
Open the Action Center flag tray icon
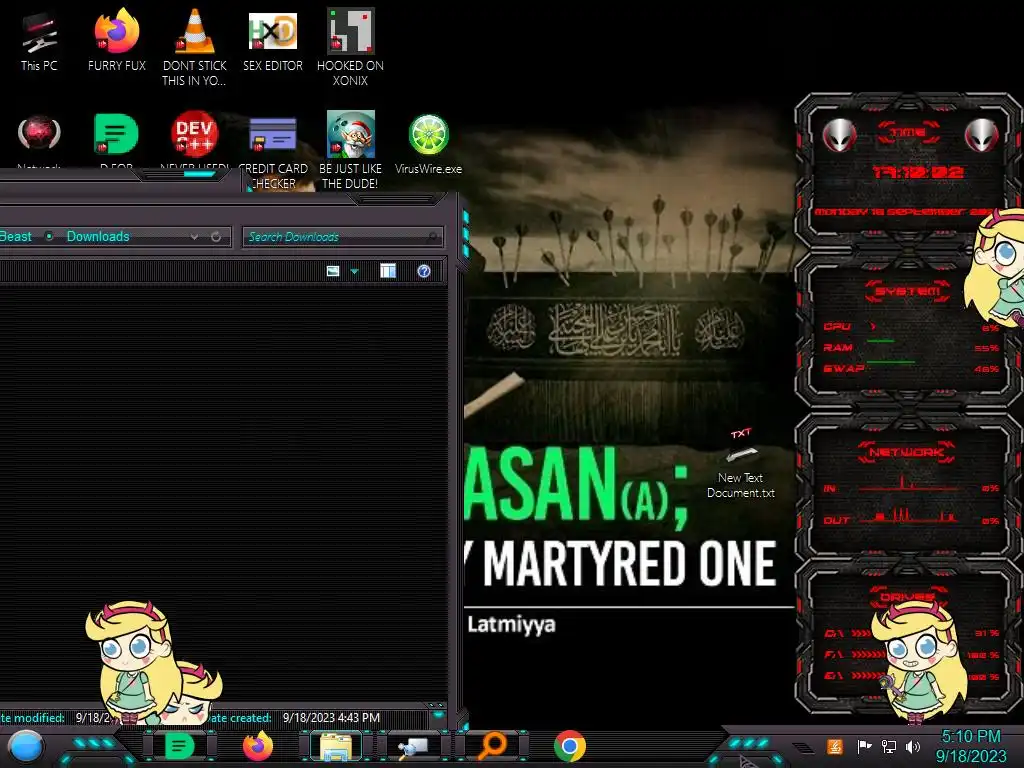pos(864,746)
